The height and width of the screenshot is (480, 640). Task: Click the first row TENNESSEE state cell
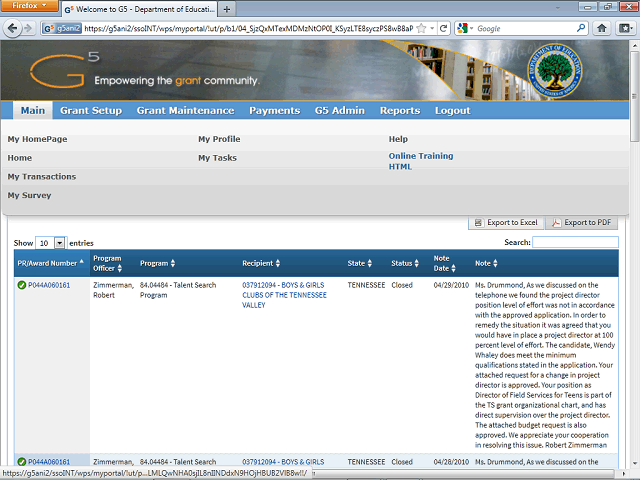[366, 285]
